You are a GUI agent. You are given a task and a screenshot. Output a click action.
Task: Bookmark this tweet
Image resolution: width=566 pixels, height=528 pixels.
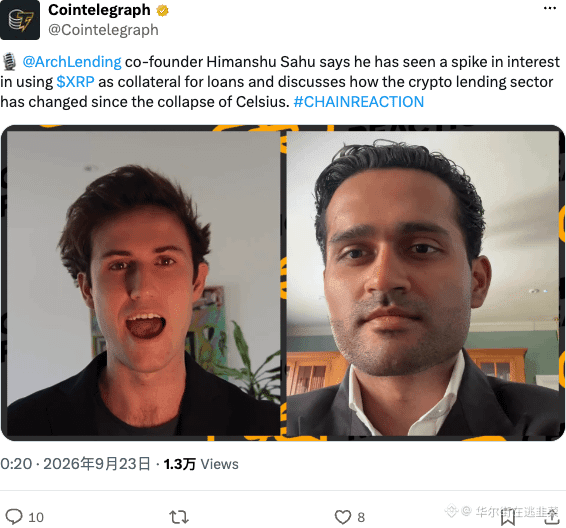508,517
